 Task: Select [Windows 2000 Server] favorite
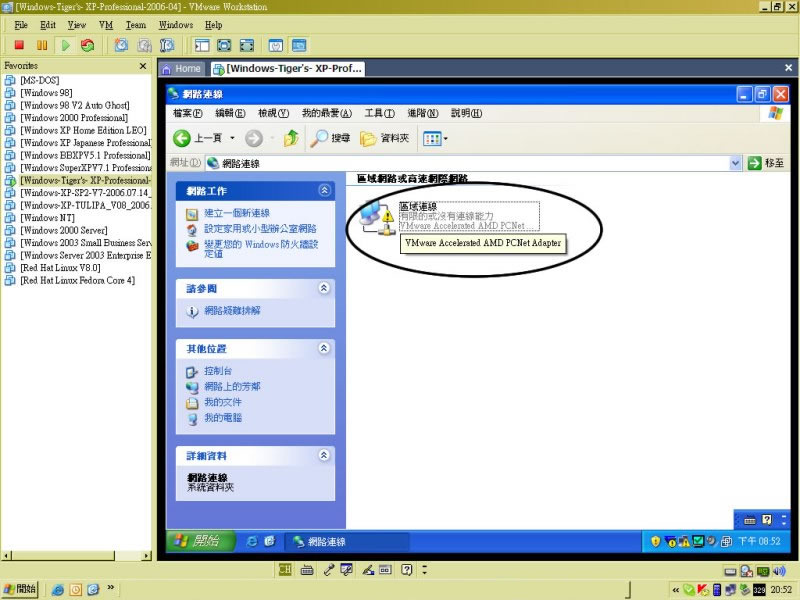pos(64,230)
